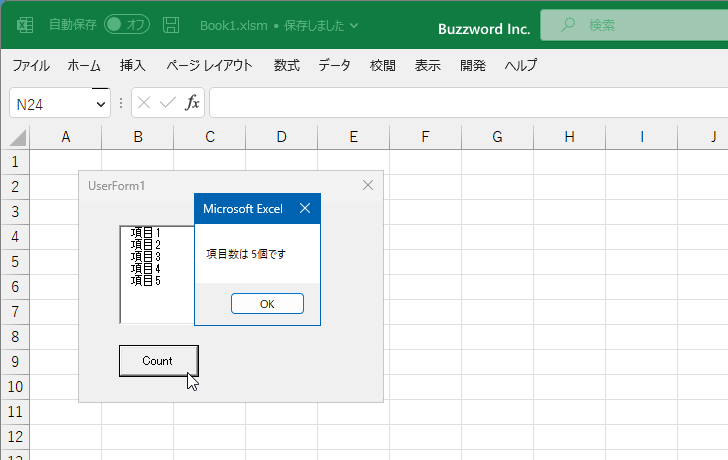
Task: Select row 5 header
Action: (x=15, y=262)
